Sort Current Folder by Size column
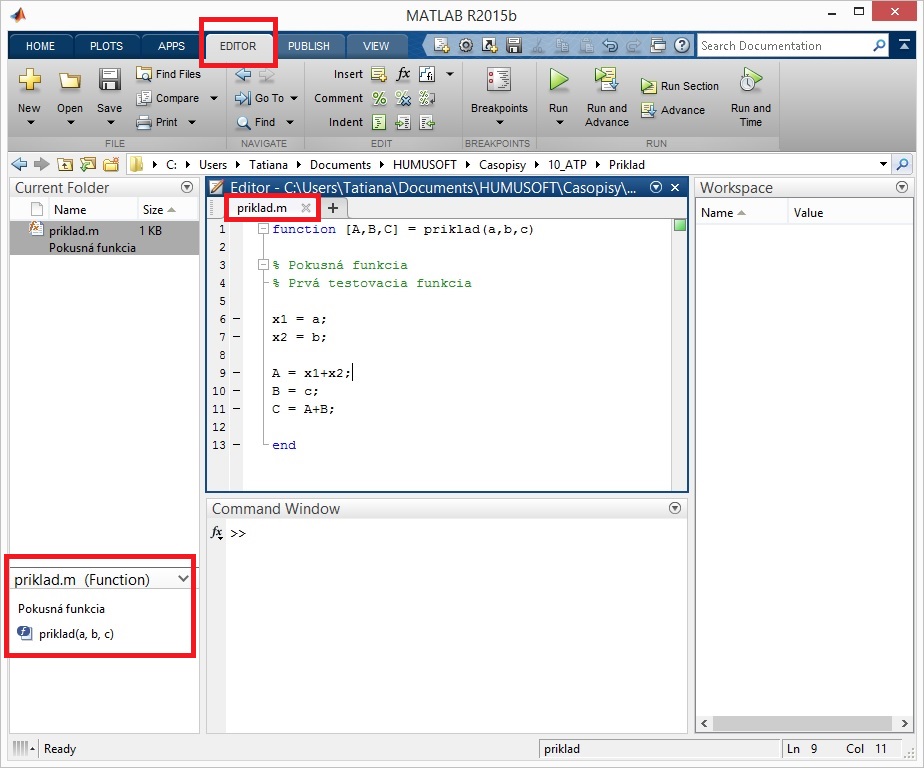Screen dimensions: 924x768 point(158,209)
